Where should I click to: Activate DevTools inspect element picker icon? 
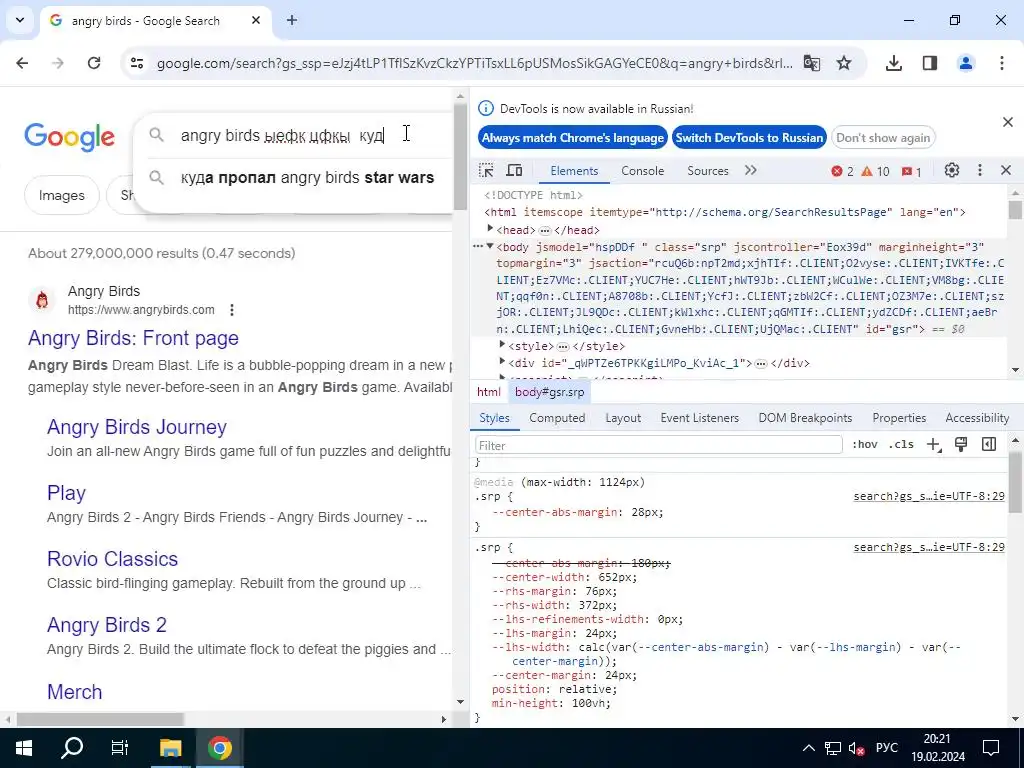click(487, 171)
